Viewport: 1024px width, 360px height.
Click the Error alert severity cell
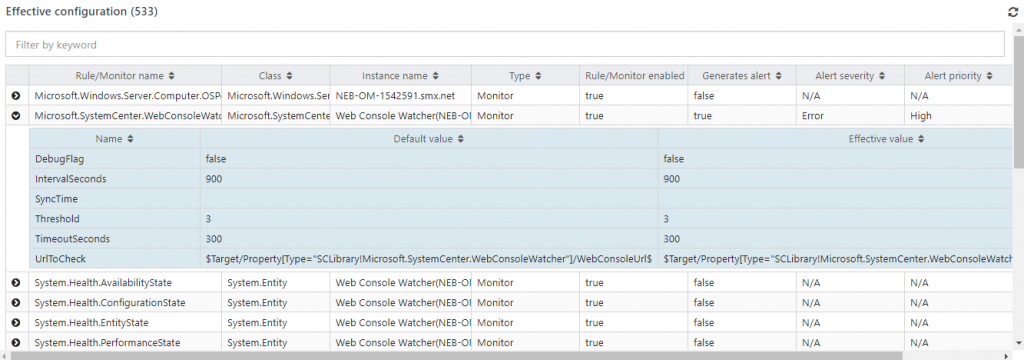click(850, 116)
